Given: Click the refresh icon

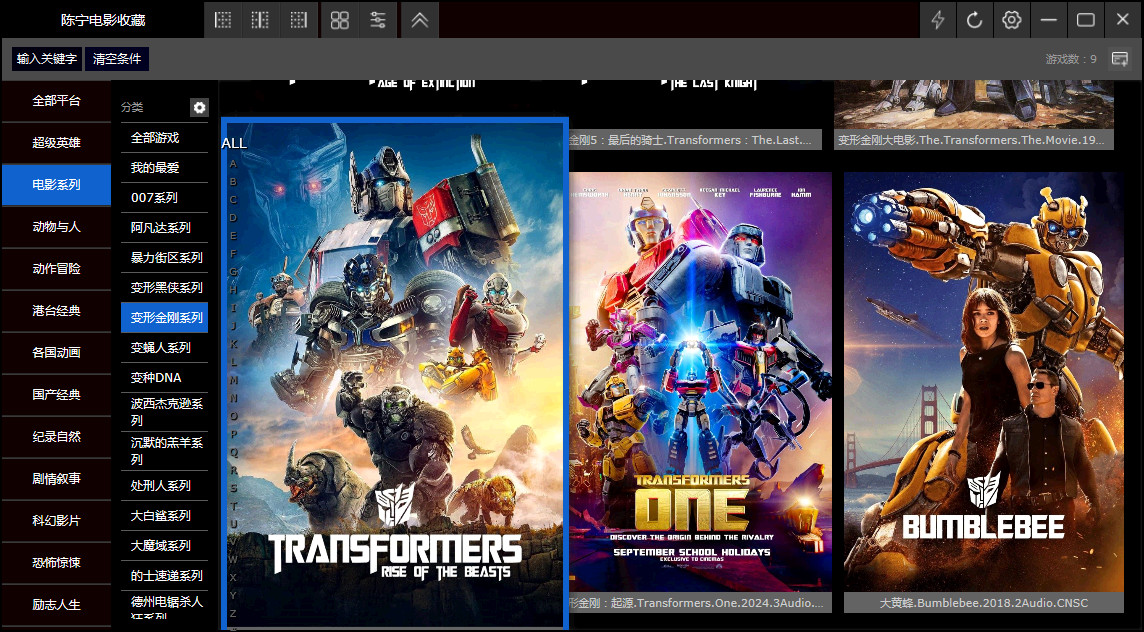Looking at the screenshot, I should pos(975,20).
